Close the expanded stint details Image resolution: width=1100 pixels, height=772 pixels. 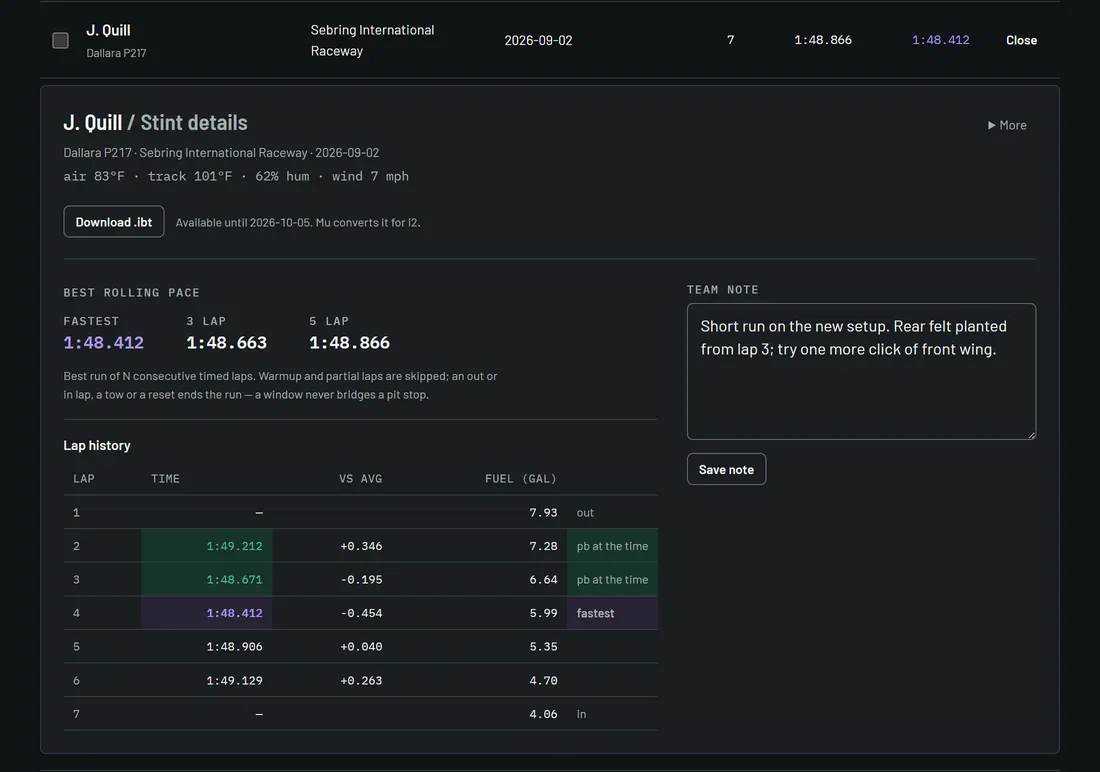point(1021,41)
